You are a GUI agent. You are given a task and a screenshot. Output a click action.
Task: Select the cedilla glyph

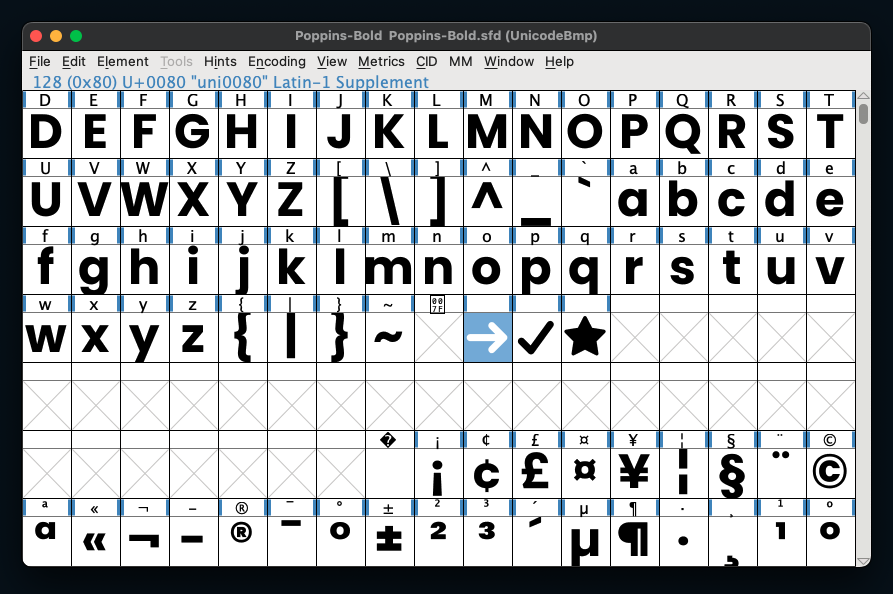(732, 541)
